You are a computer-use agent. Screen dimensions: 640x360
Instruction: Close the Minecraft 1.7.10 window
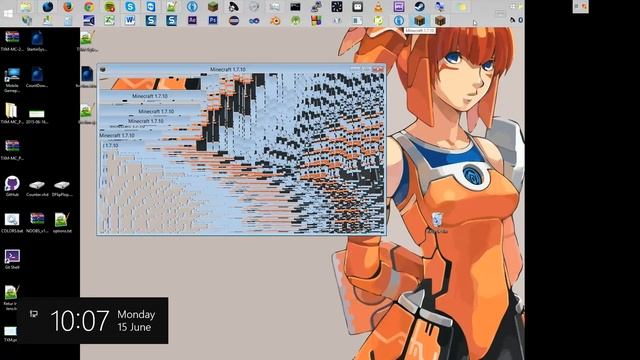[378, 68]
